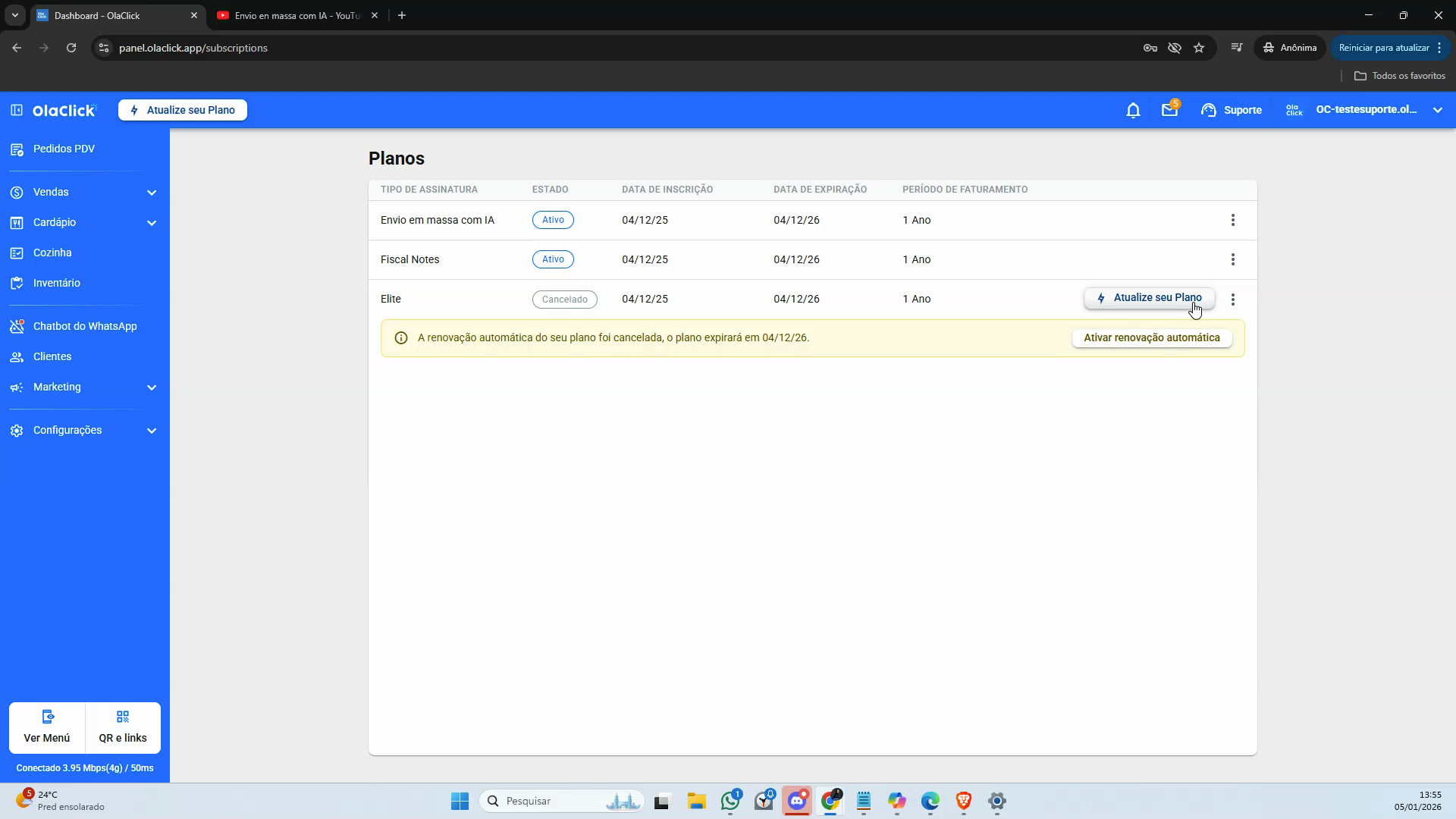
Task: Open options for Envio em massa row
Action: 1233,220
